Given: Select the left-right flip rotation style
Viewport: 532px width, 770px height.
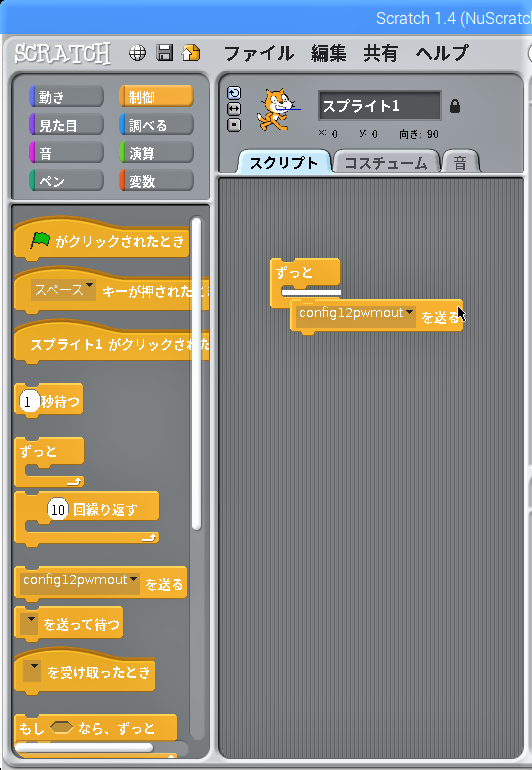Looking at the screenshot, I should (234, 109).
